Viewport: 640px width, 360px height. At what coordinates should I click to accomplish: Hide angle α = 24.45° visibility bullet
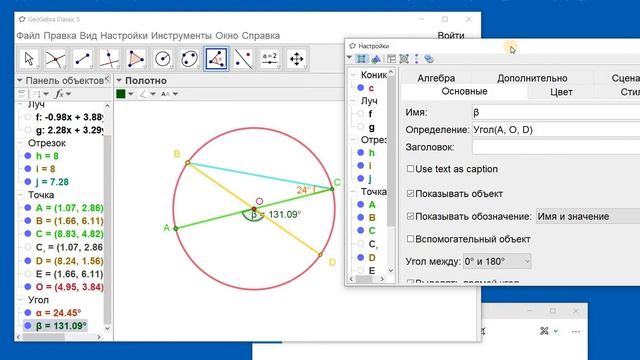click(x=28, y=313)
